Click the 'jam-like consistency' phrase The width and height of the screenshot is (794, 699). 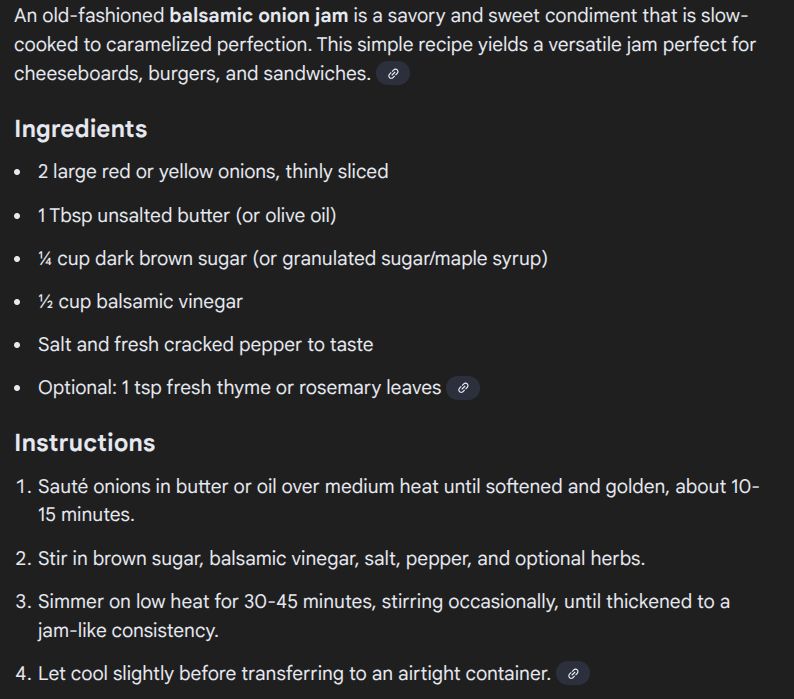click(x=128, y=631)
